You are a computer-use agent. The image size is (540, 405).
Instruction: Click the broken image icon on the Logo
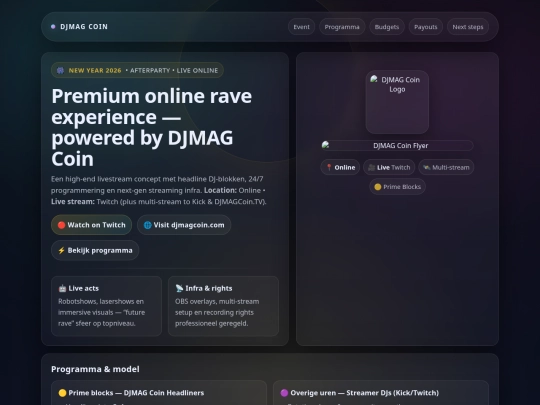374,80
